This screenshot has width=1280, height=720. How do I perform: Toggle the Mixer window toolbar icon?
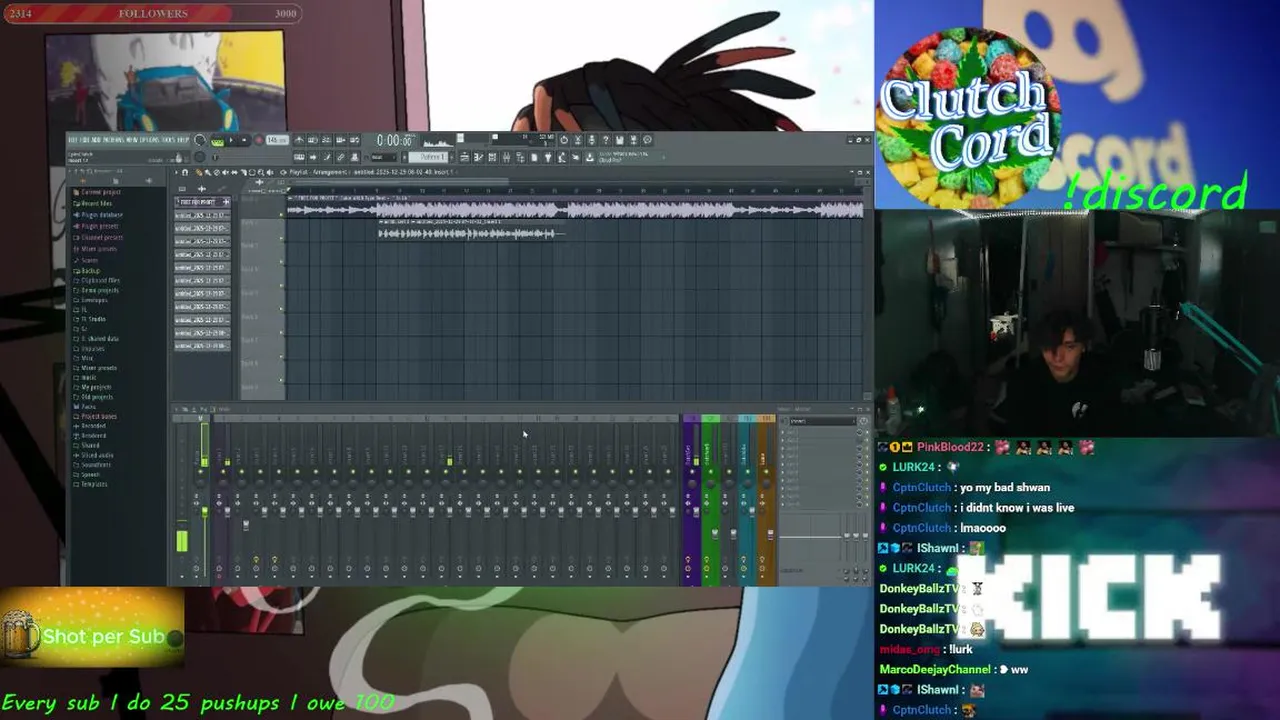click(x=506, y=157)
